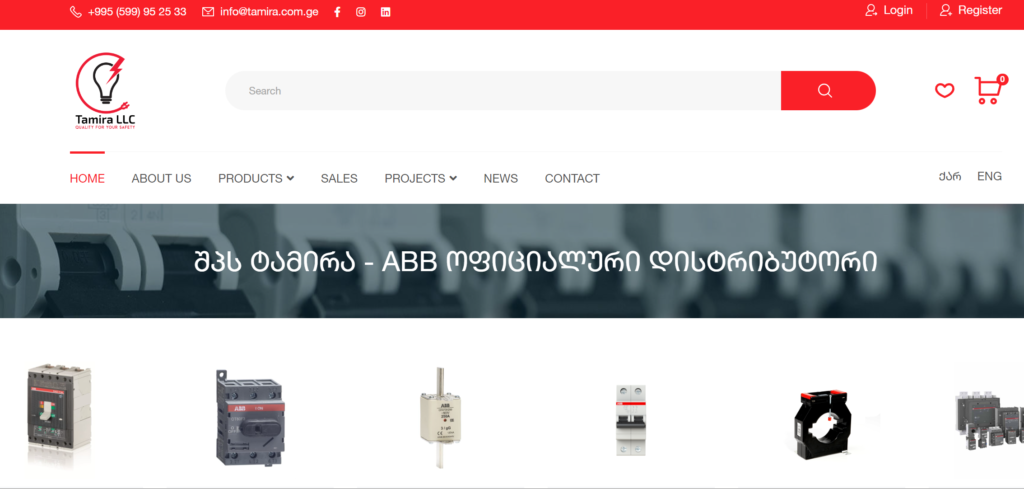
Task: Open the Instagram icon link
Action: pos(361,12)
